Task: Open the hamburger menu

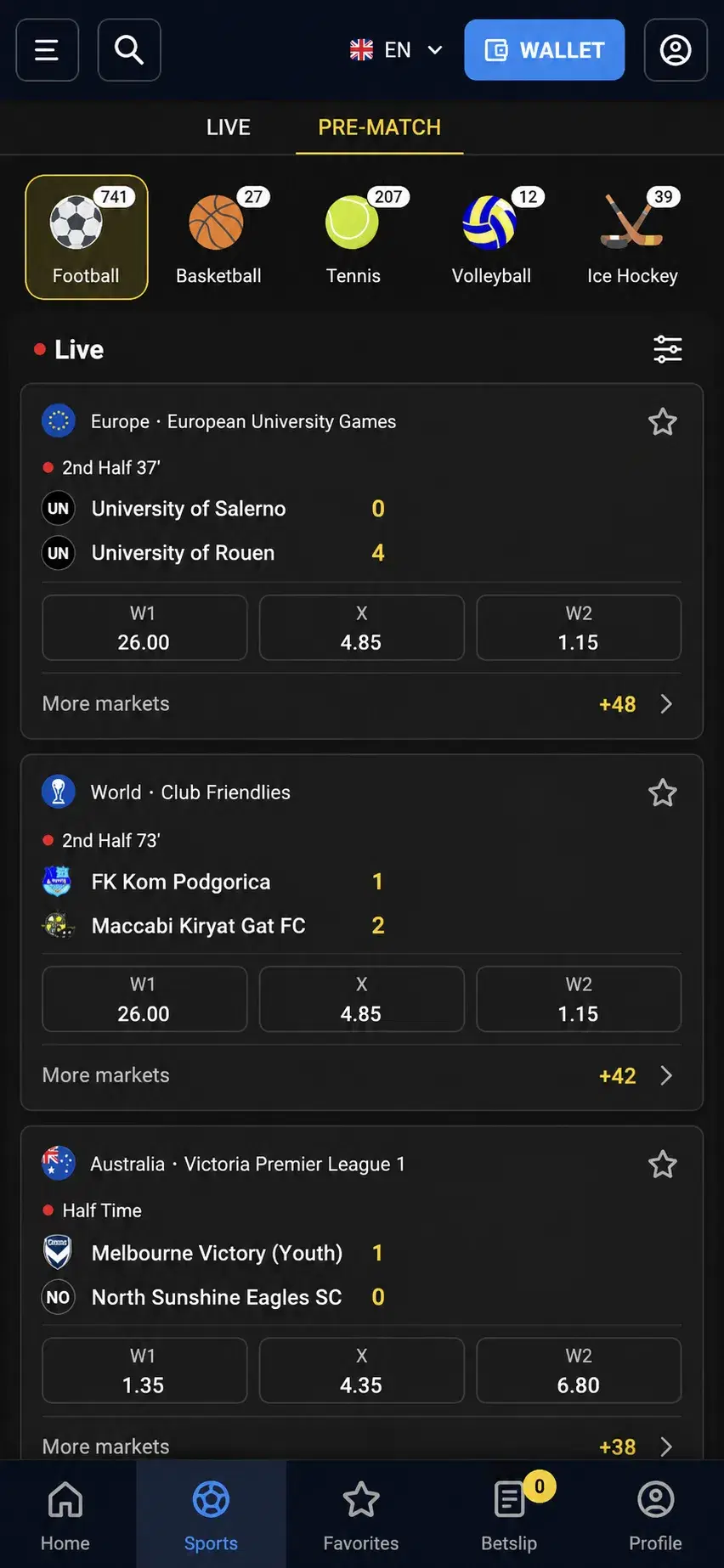Action: [x=48, y=50]
